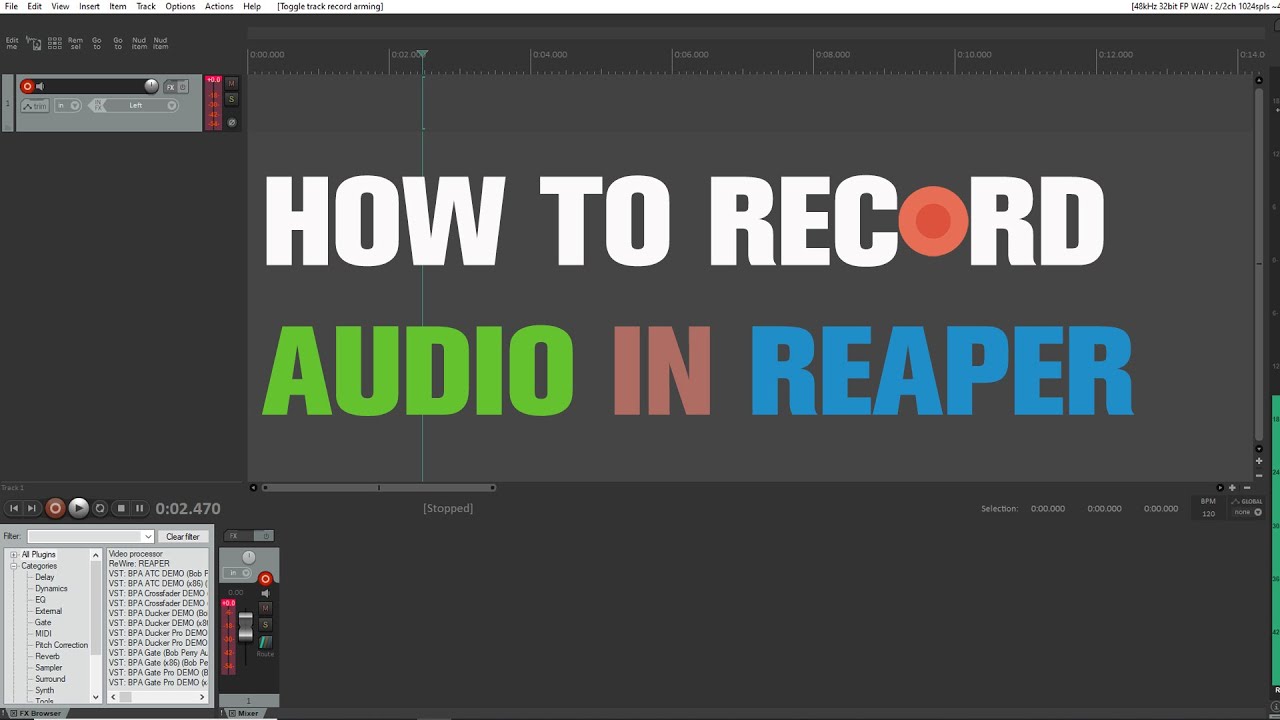Viewport: 1280px width, 720px height.
Task: Open the Item menu
Action: coord(118,6)
